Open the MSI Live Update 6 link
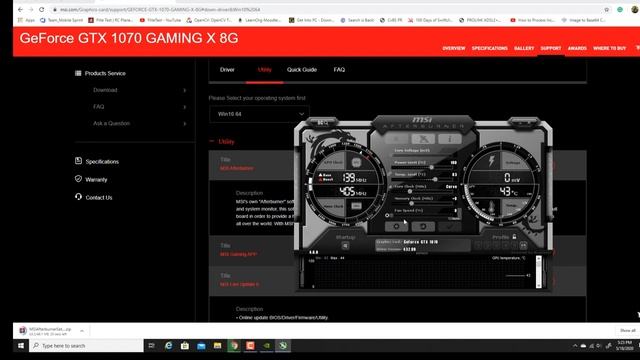640x360 pixels. point(240,284)
